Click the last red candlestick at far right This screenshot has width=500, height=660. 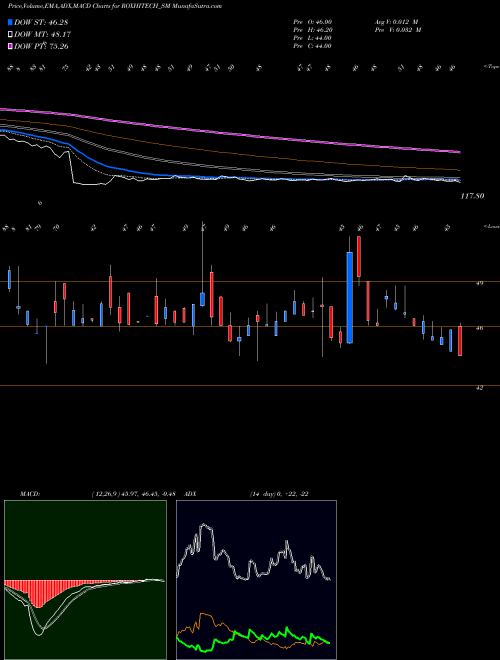click(460, 341)
